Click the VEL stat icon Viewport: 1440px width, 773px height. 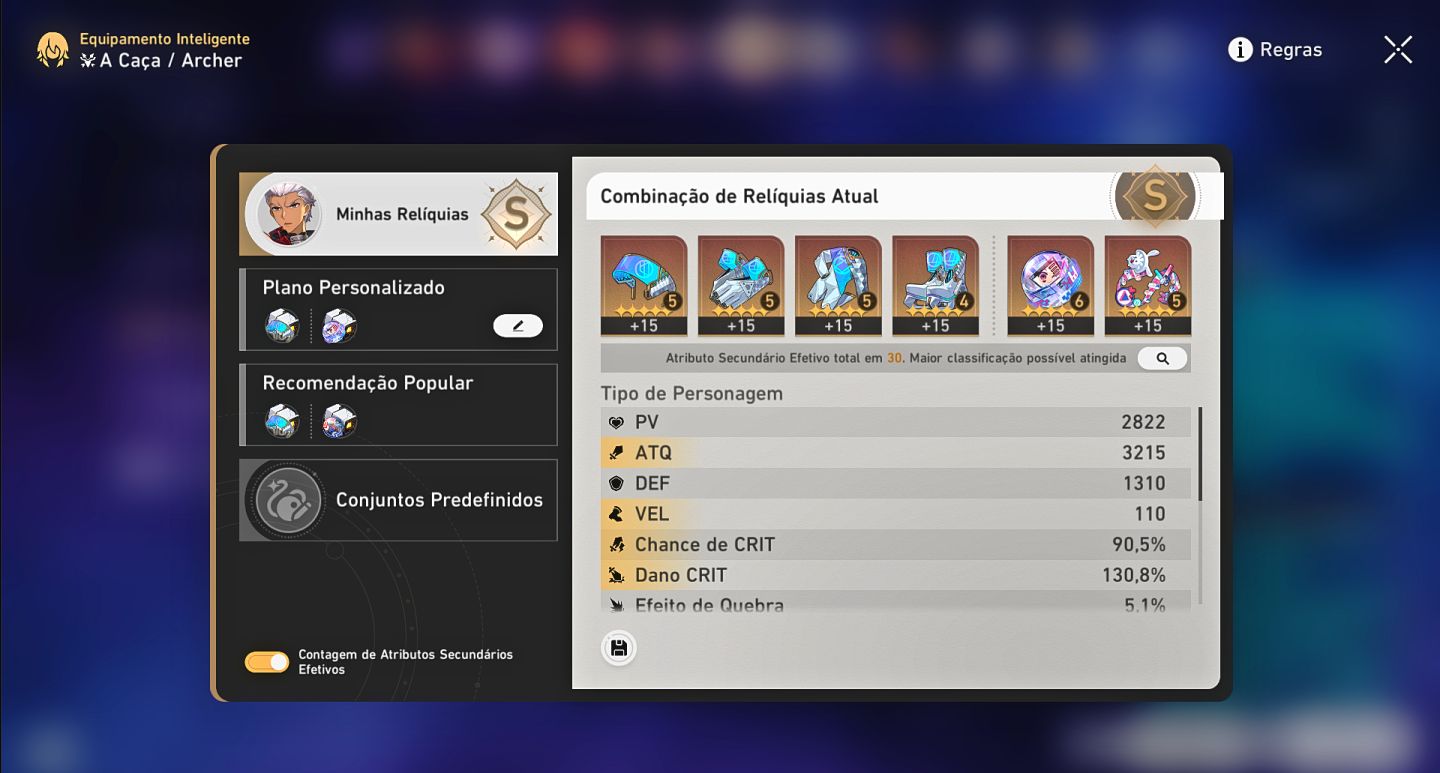tap(616, 514)
